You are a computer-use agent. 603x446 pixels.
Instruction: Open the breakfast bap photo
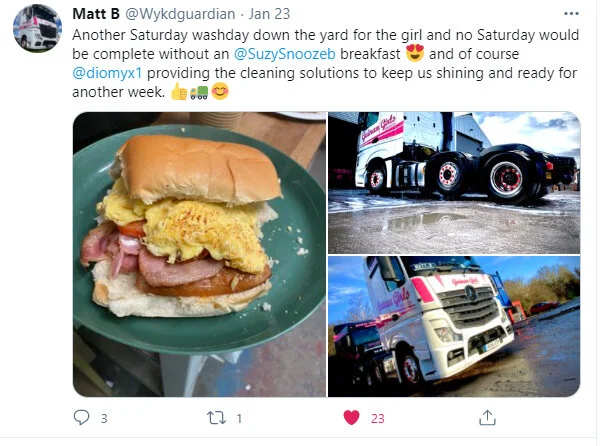tap(200, 254)
